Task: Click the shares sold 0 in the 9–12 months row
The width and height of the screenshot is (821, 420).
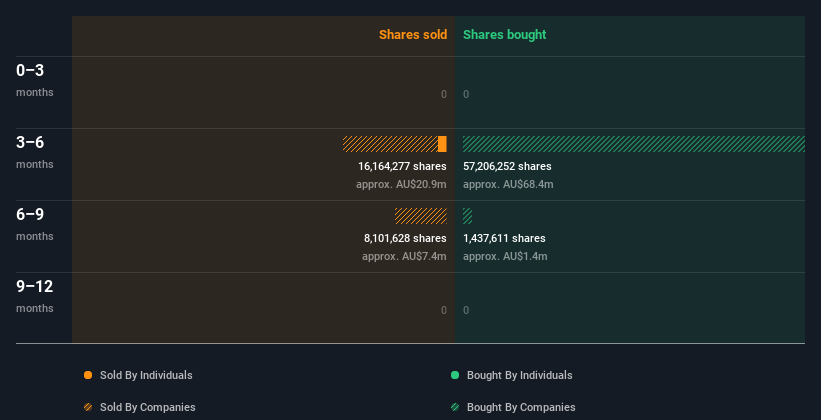Action: 444,310
